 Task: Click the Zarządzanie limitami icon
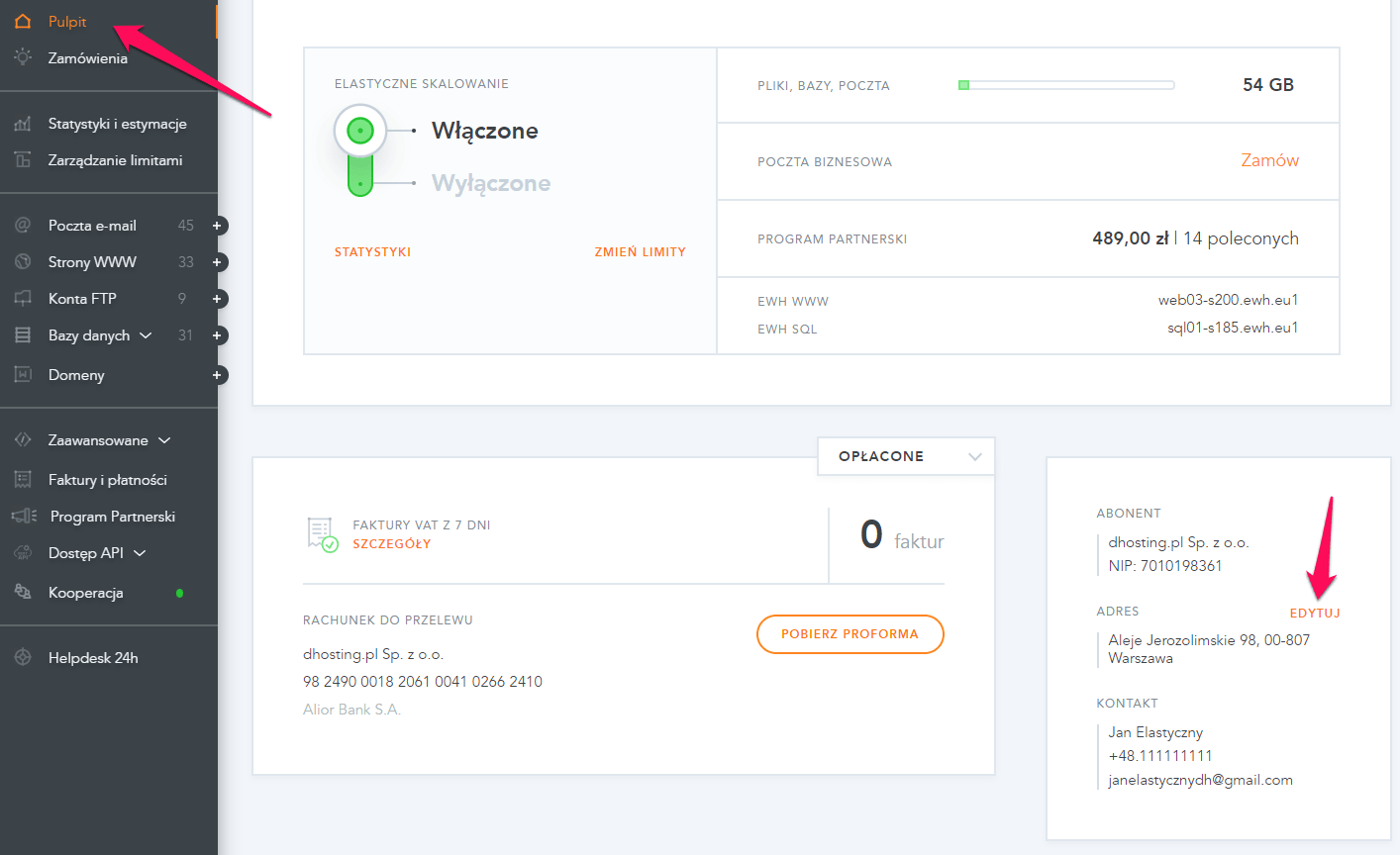pyautogui.click(x=23, y=159)
